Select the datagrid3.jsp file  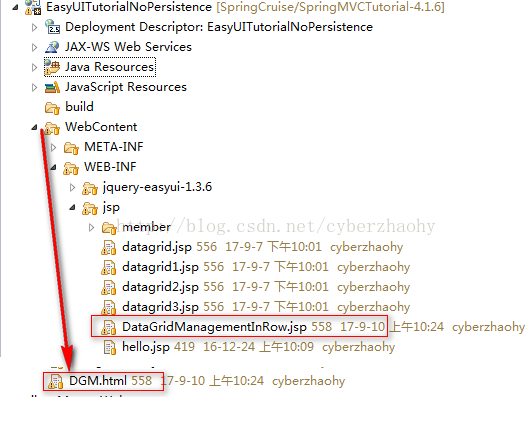pos(160,307)
